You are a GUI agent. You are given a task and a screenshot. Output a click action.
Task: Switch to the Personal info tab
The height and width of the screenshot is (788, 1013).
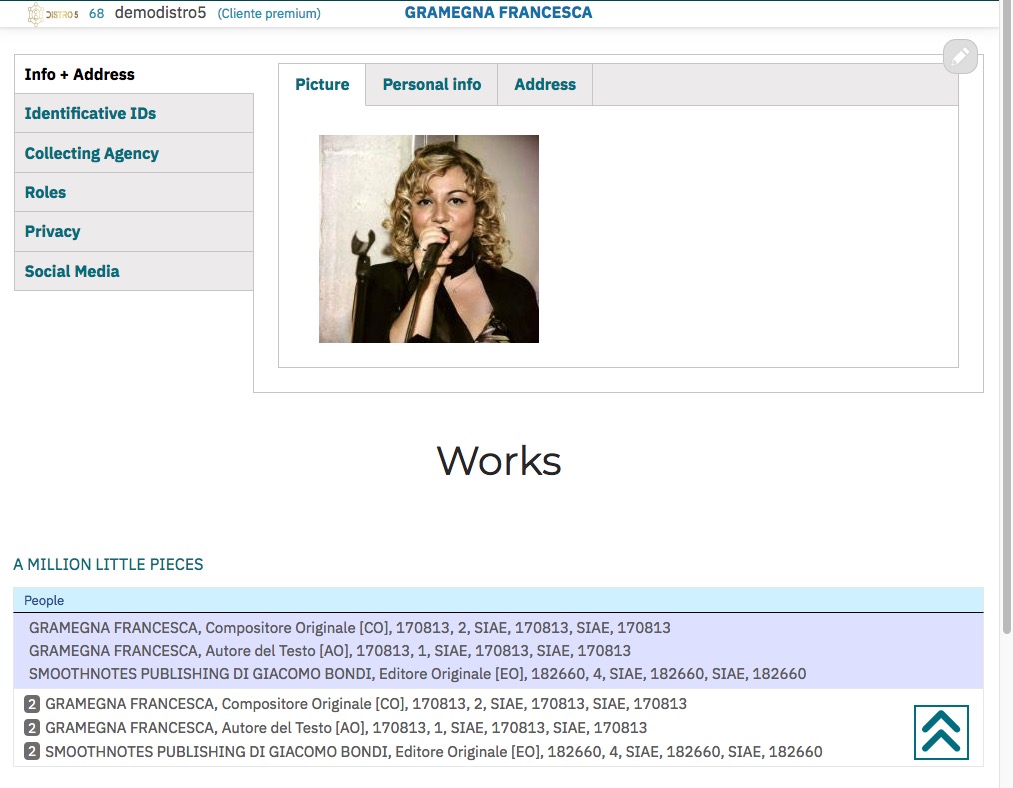[x=432, y=85]
